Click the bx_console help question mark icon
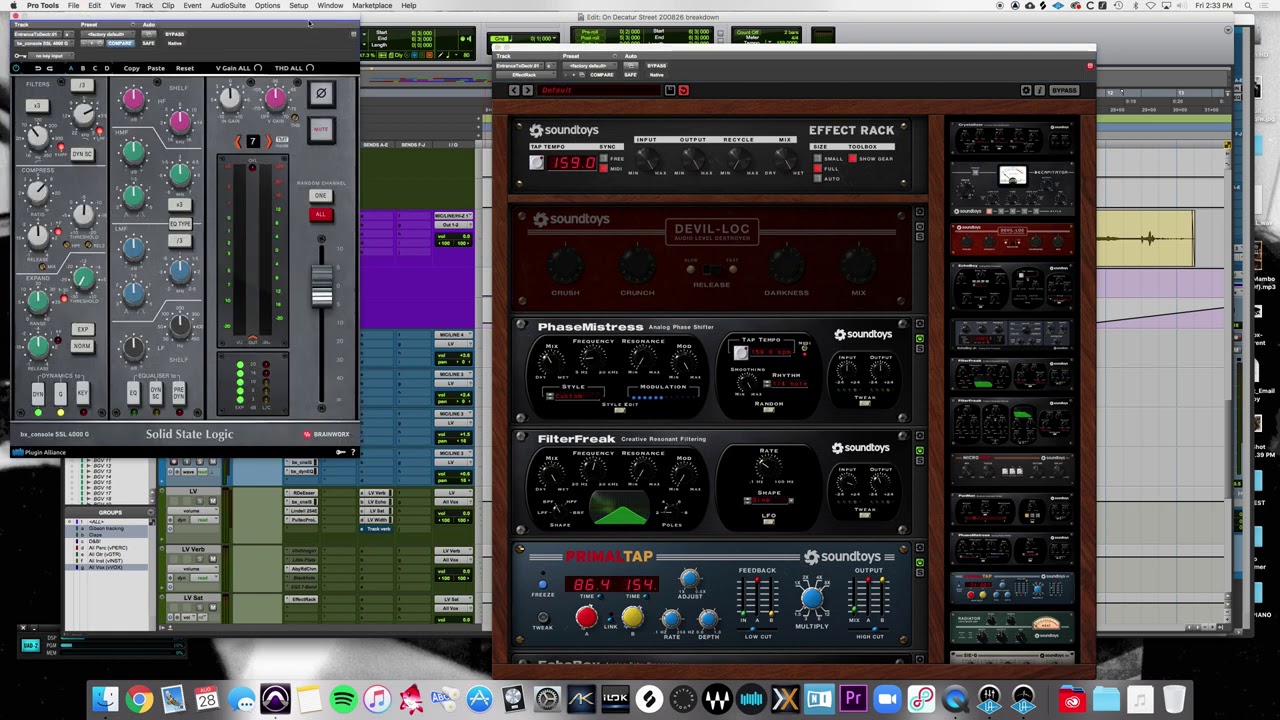 352,452
